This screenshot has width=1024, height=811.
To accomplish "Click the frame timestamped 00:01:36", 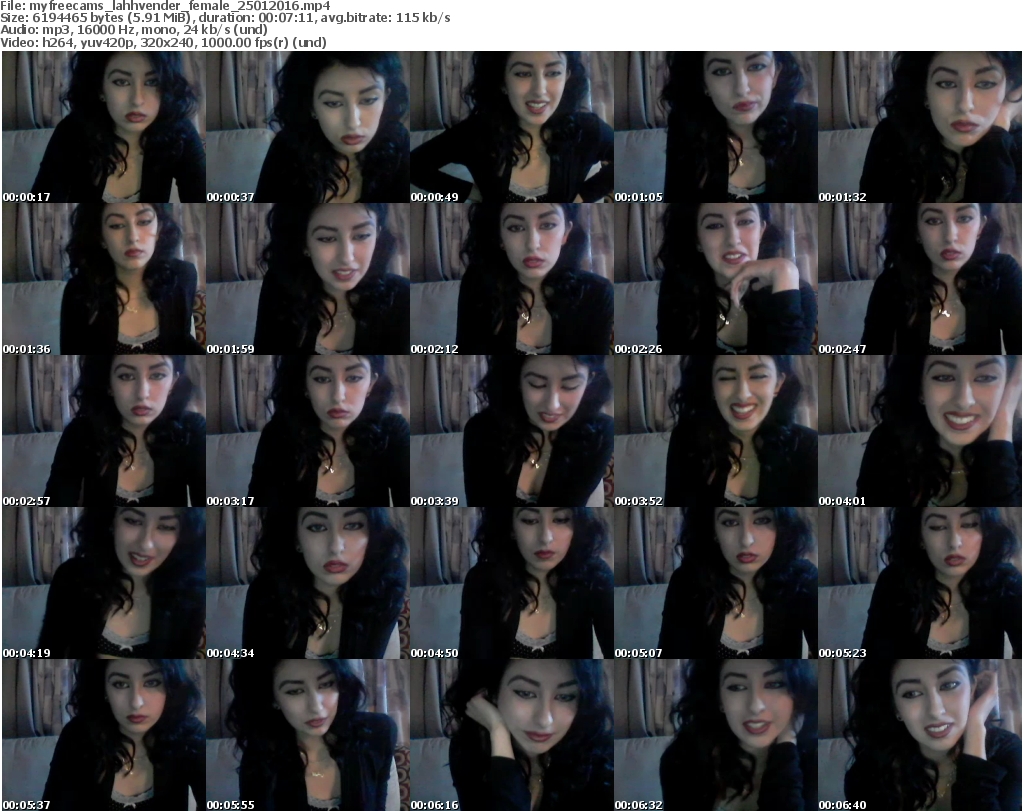I will [104, 279].
